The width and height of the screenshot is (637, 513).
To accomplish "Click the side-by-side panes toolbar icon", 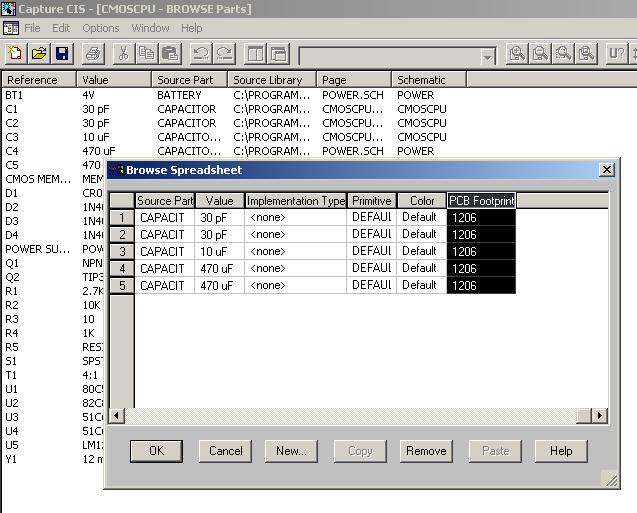I will [255, 53].
